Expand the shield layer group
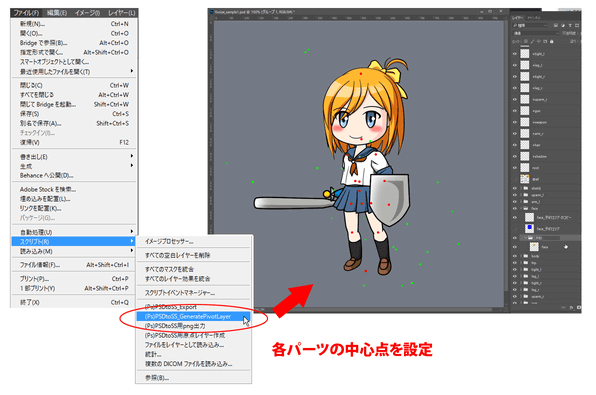Viewport: 596px width, 395px height. point(521,188)
